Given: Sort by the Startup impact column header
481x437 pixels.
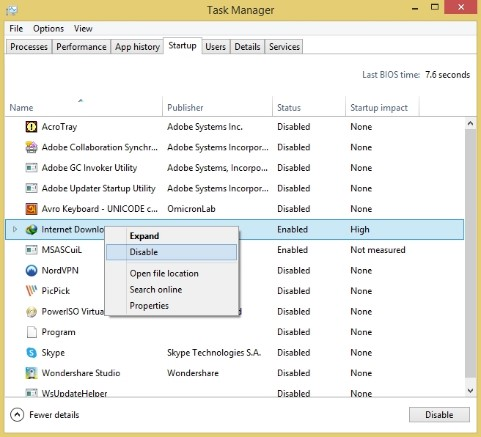Looking at the screenshot, I should click(382, 108).
